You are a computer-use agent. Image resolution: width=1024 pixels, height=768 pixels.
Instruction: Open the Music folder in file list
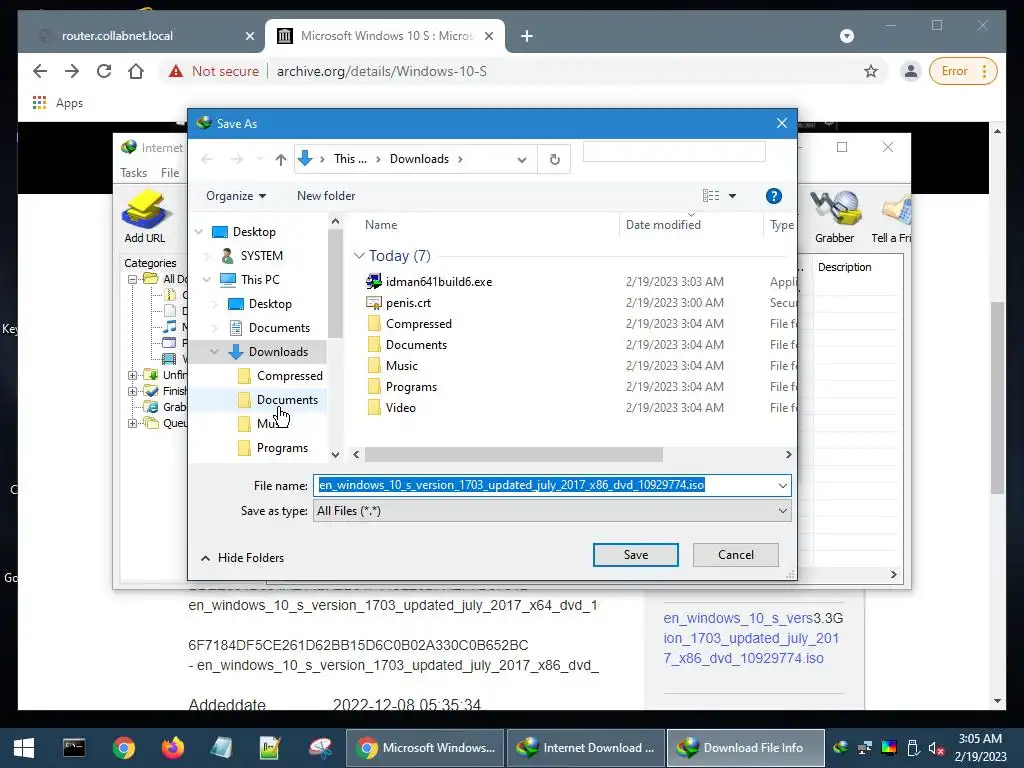tap(402, 366)
